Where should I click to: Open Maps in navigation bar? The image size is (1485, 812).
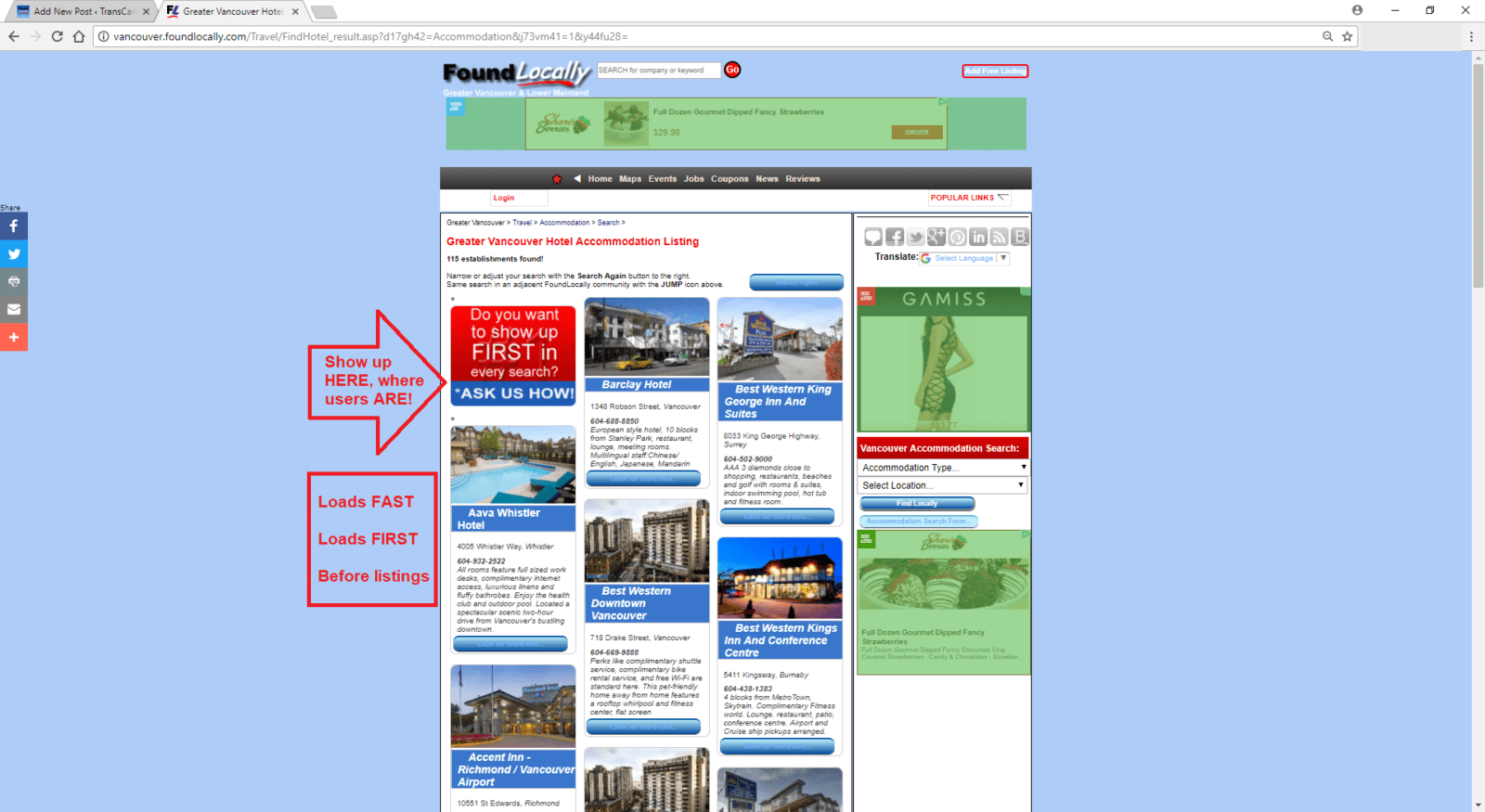630,179
